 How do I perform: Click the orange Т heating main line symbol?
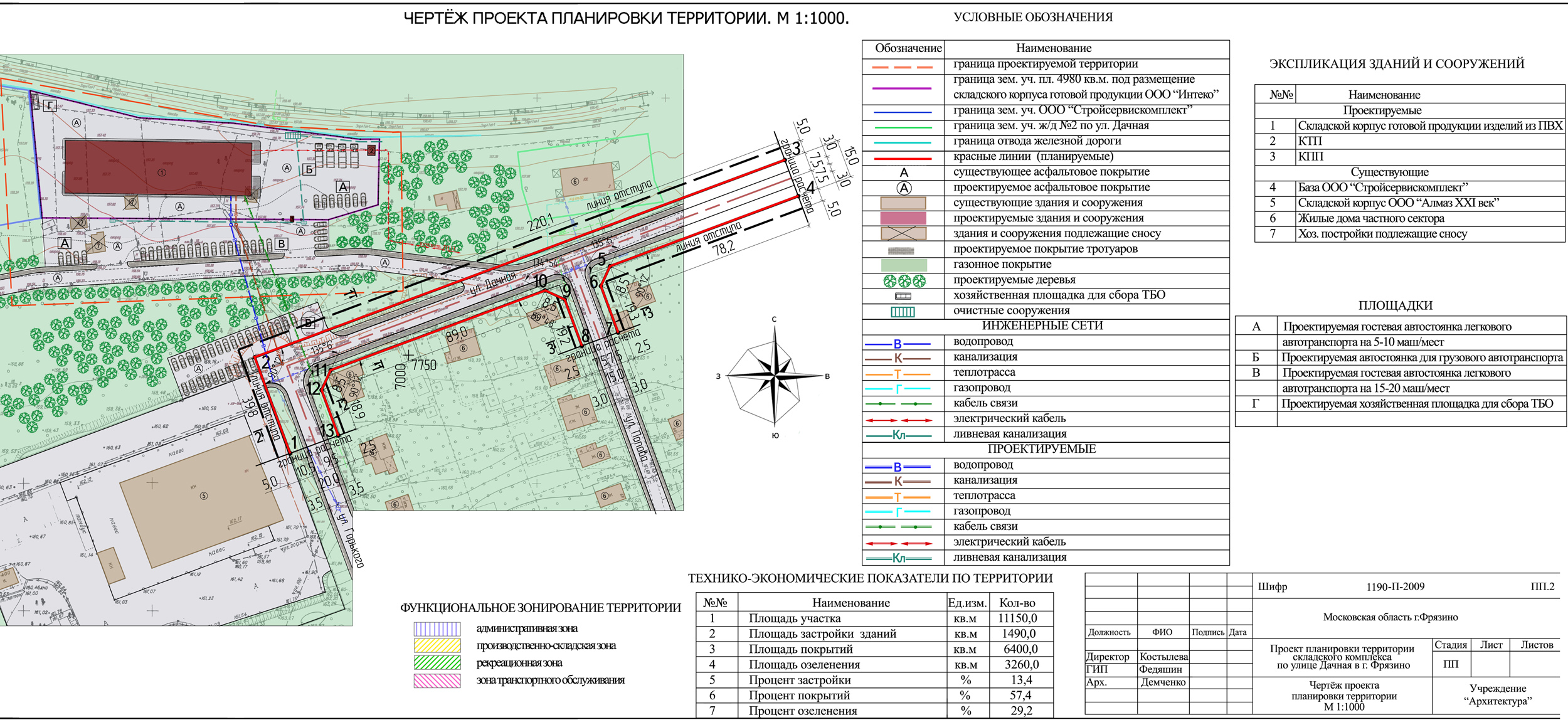(898, 374)
